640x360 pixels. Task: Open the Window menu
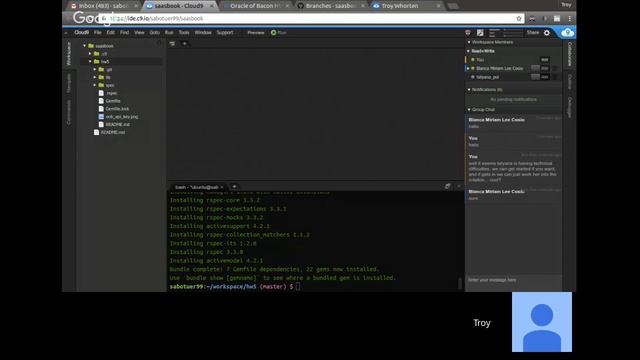click(203, 32)
